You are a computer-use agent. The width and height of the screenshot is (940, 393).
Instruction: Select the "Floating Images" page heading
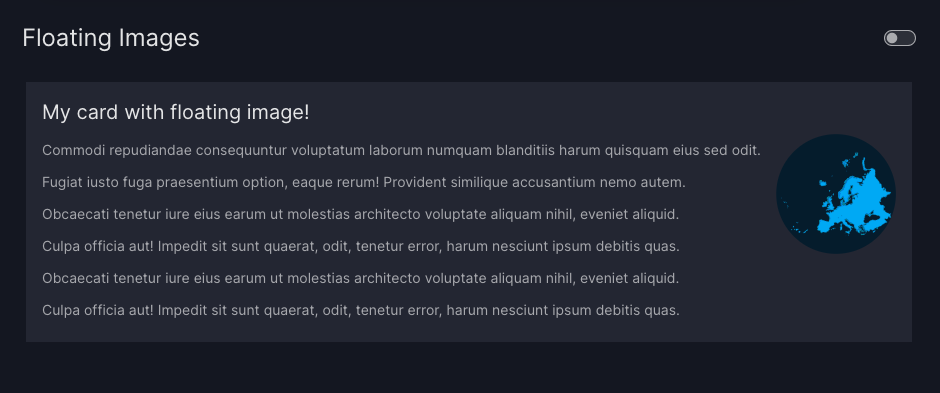(x=111, y=38)
